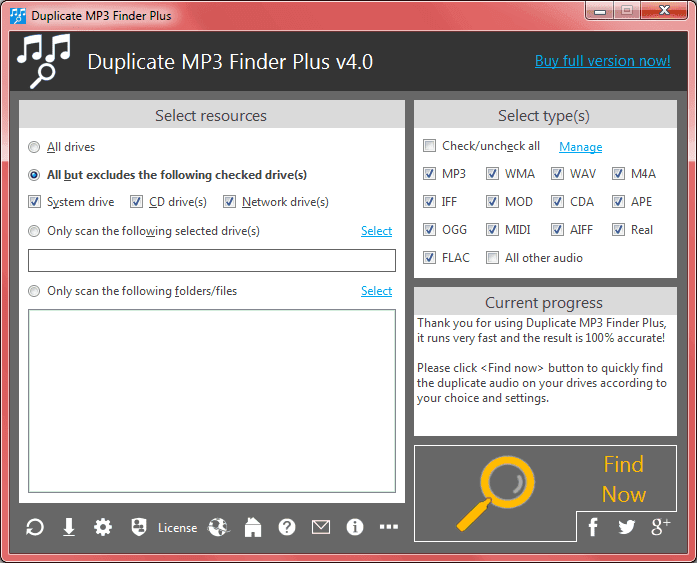Click the Select resources panel header
This screenshot has width=697, height=563.
pyautogui.click(x=212, y=115)
